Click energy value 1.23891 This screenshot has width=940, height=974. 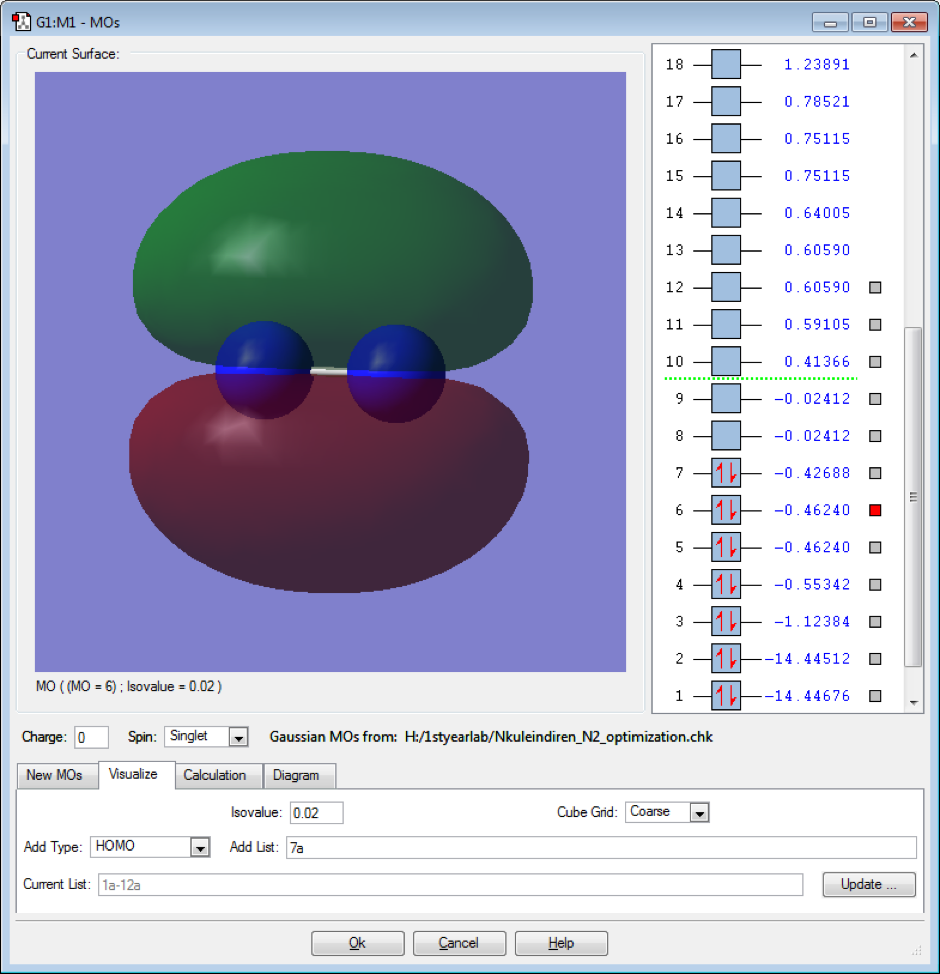click(x=817, y=64)
